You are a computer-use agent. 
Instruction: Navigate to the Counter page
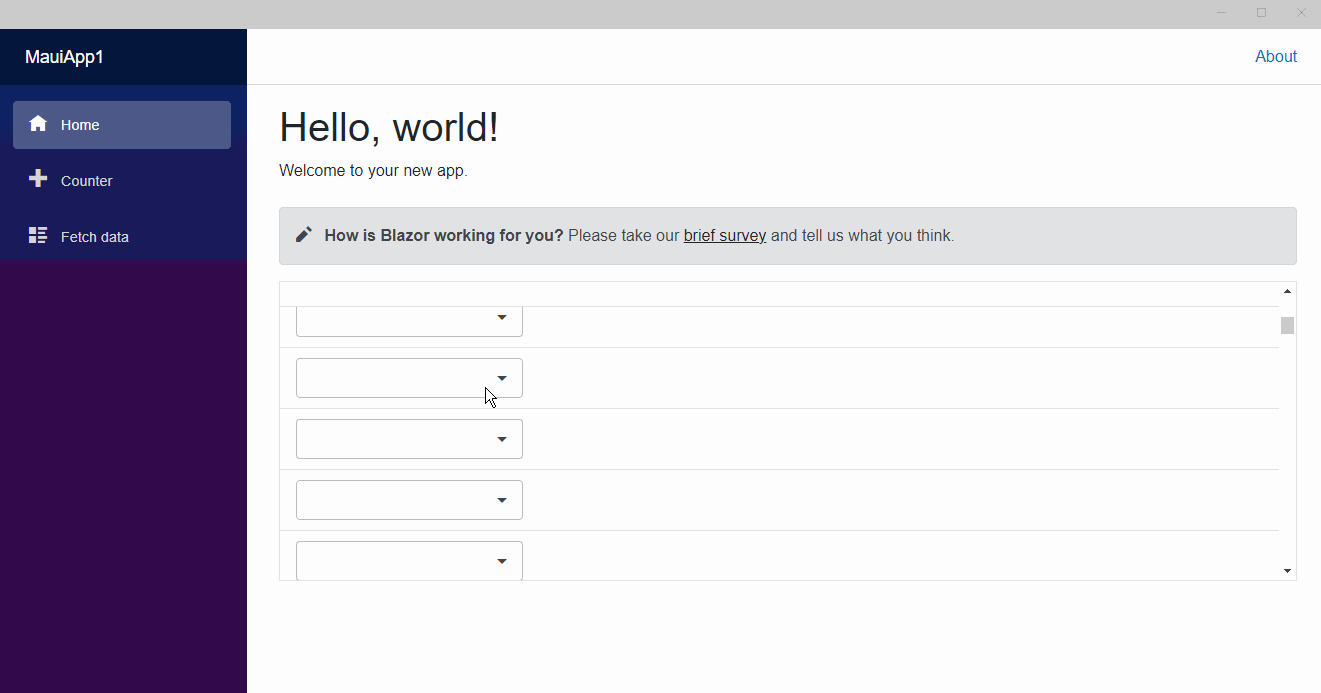tap(86, 180)
